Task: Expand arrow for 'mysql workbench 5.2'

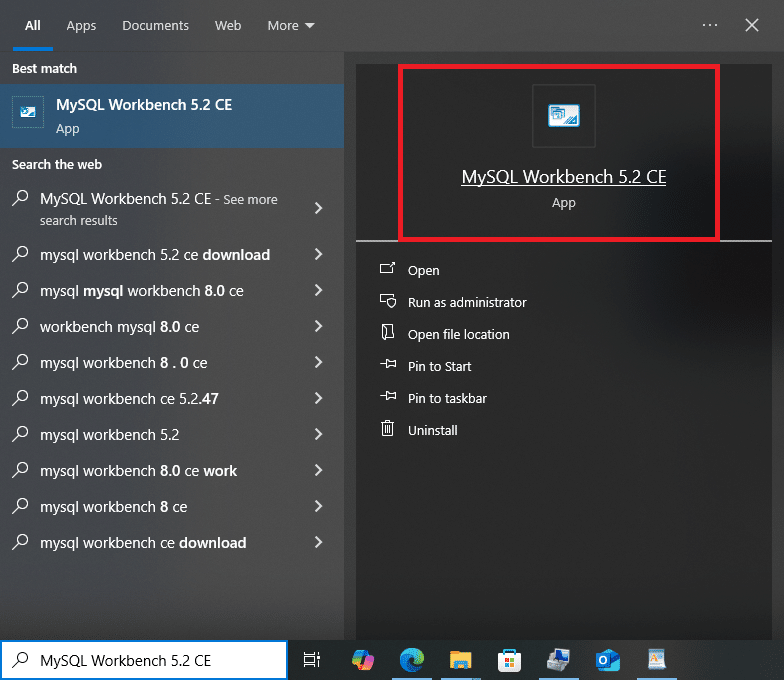Action: point(318,434)
